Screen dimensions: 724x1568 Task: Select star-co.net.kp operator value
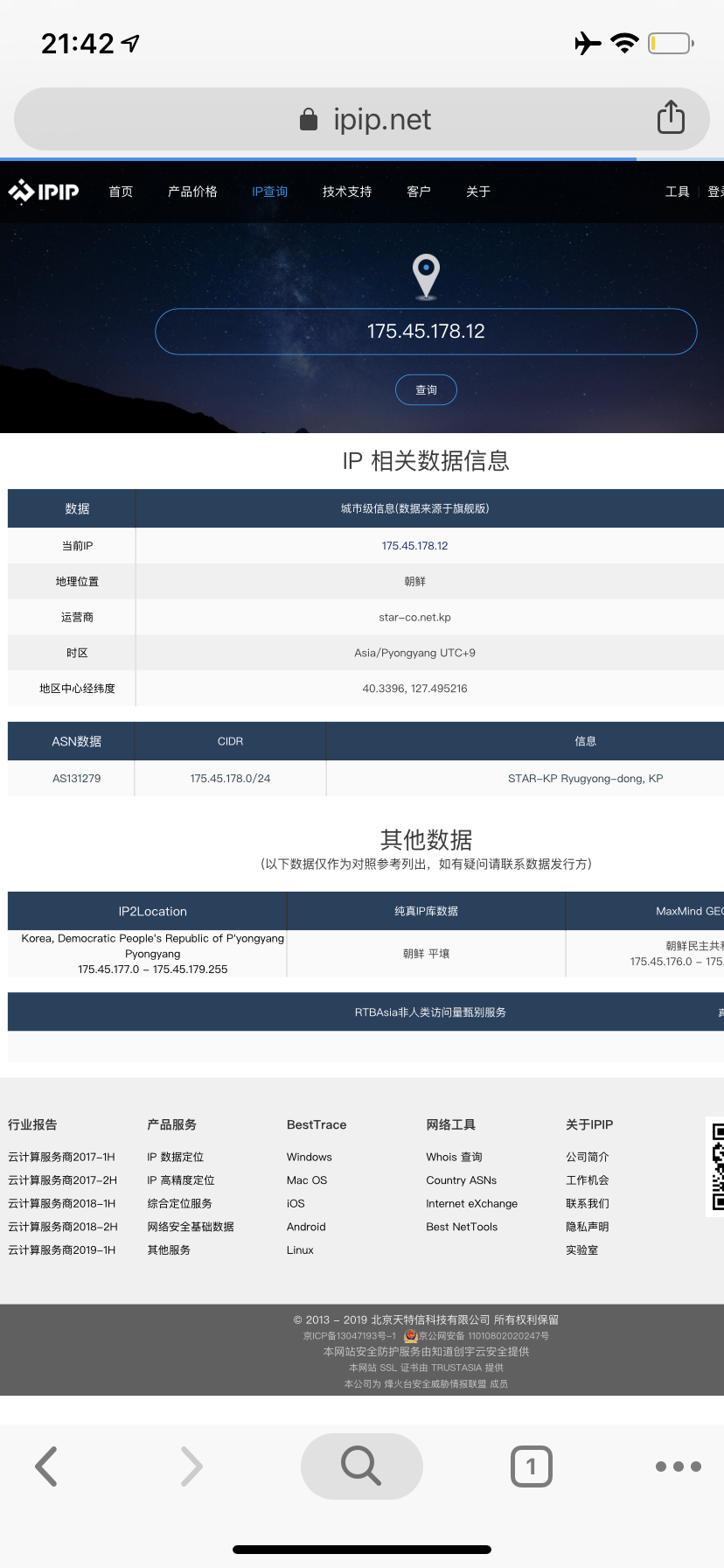414,618
